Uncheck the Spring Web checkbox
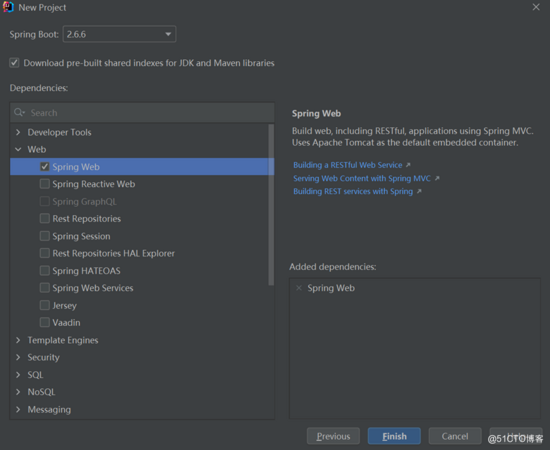 (x=45, y=167)
